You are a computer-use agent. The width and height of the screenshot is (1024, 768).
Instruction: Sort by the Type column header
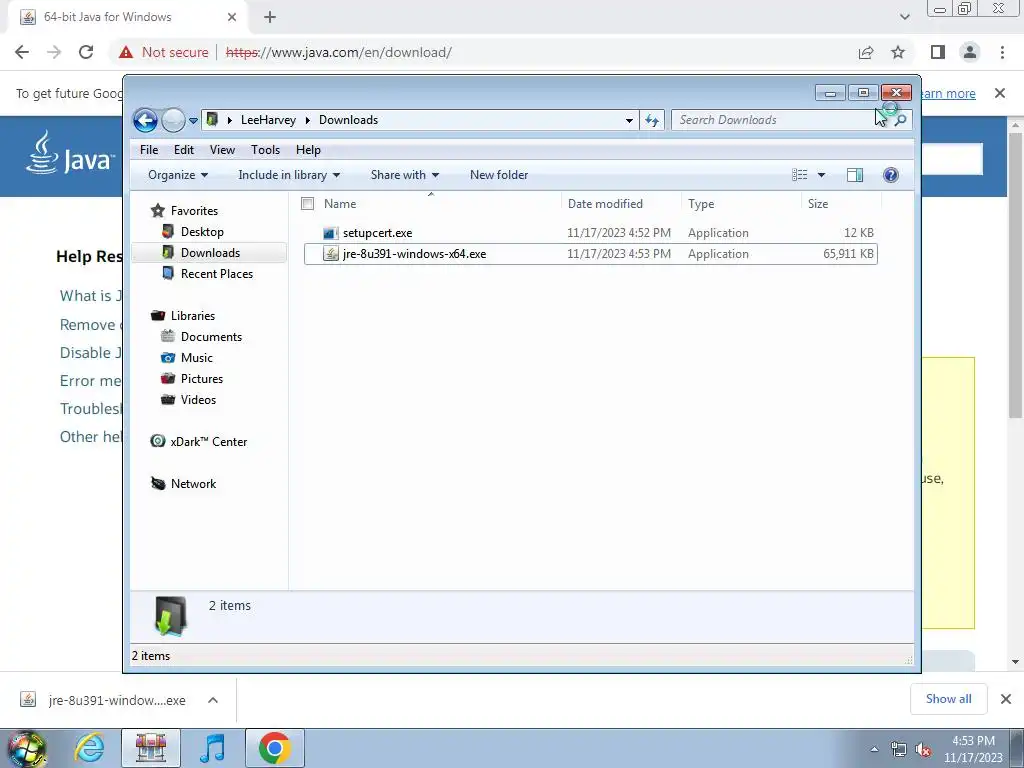(x=701, y=204)
